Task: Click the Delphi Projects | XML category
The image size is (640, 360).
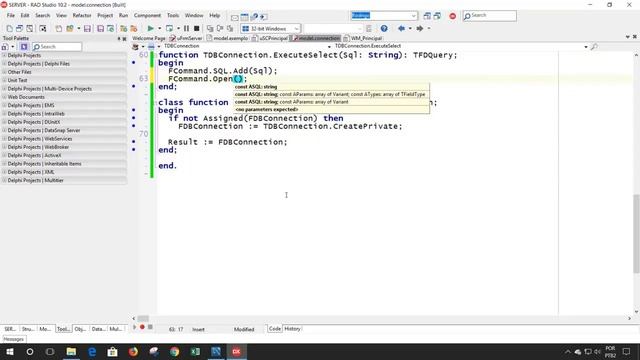Action: click(64, 172)
